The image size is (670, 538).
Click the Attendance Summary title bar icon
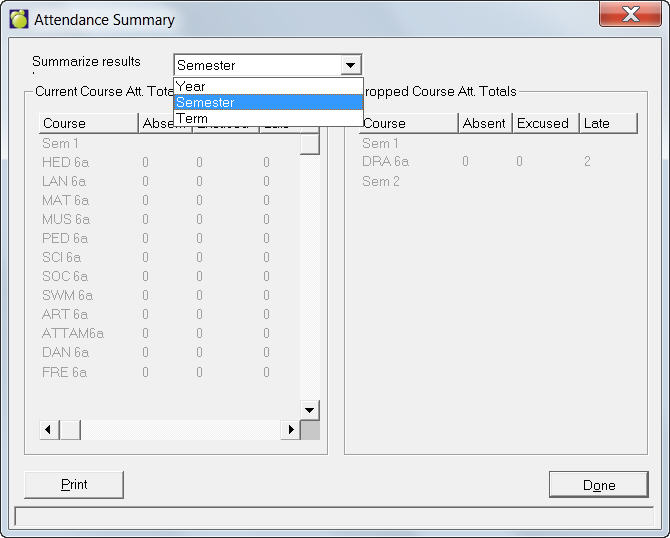point(18,19)
